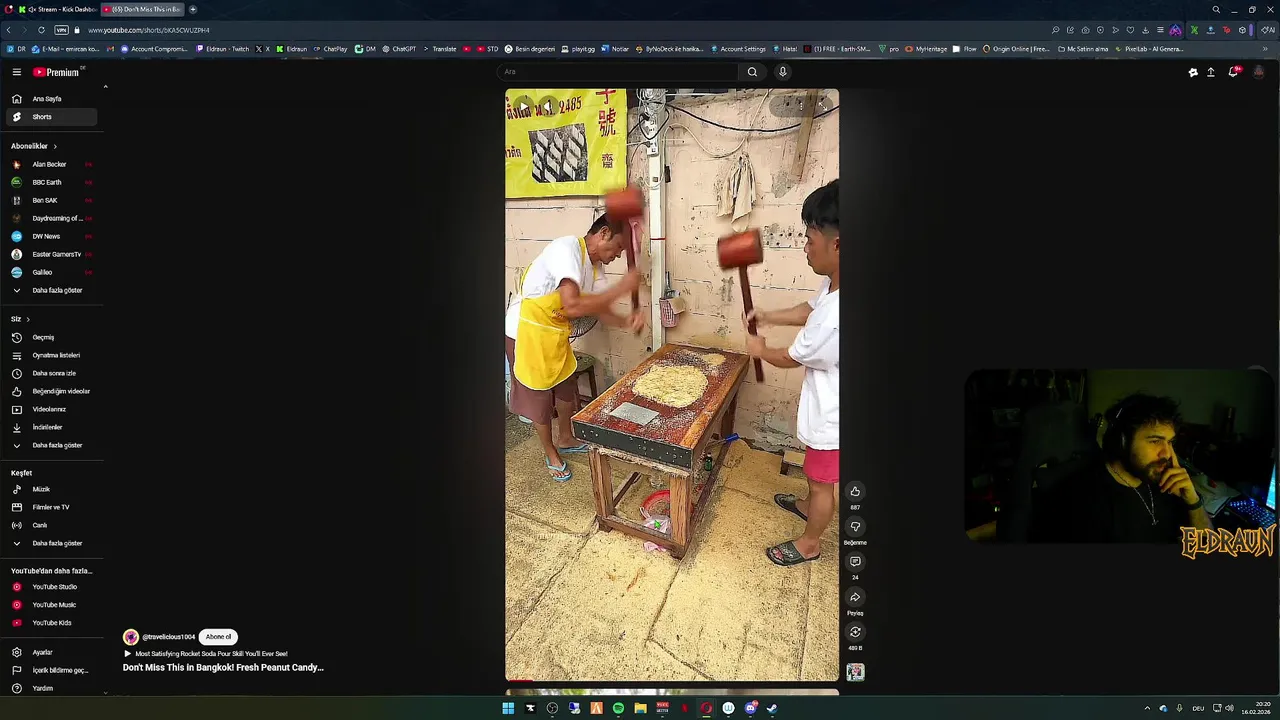Show hidden system tray icons
This screenshot has height=720, width=1280.
(x=1147, y=708)
